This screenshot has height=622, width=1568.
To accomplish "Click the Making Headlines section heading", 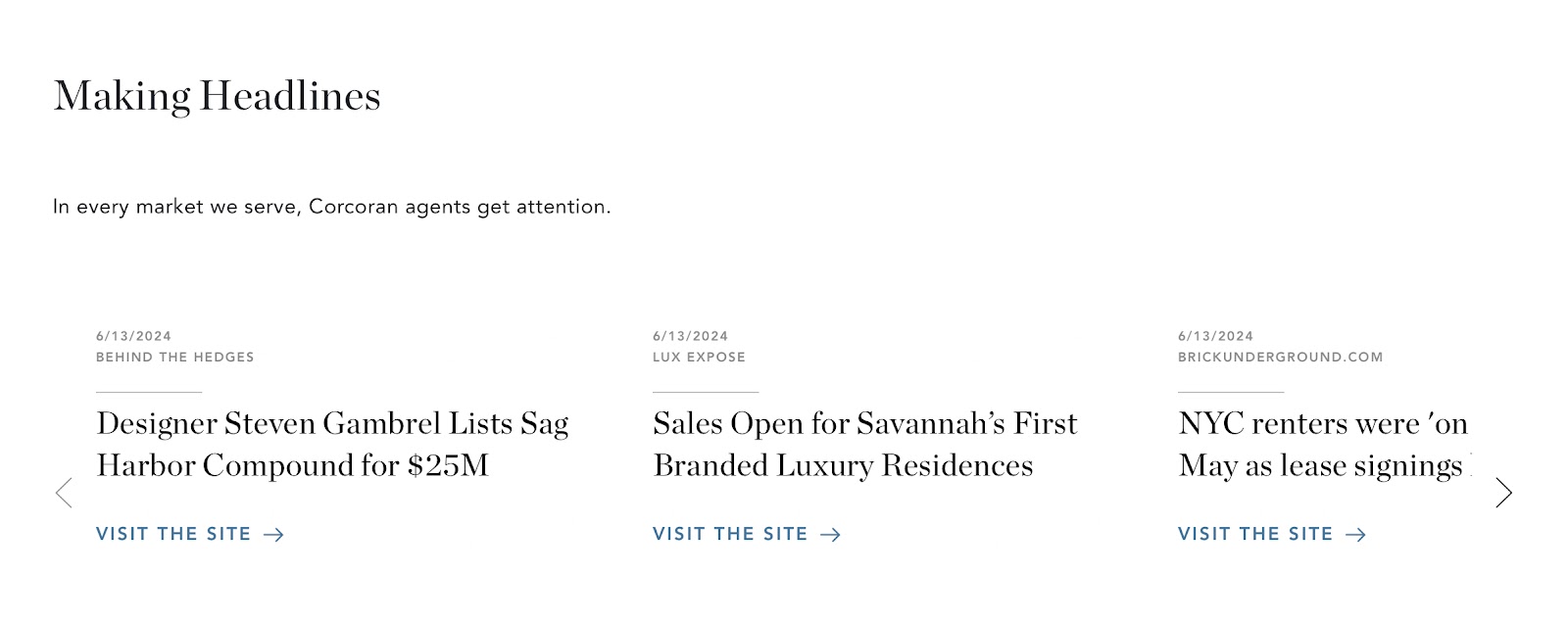I will click(217, 96).
